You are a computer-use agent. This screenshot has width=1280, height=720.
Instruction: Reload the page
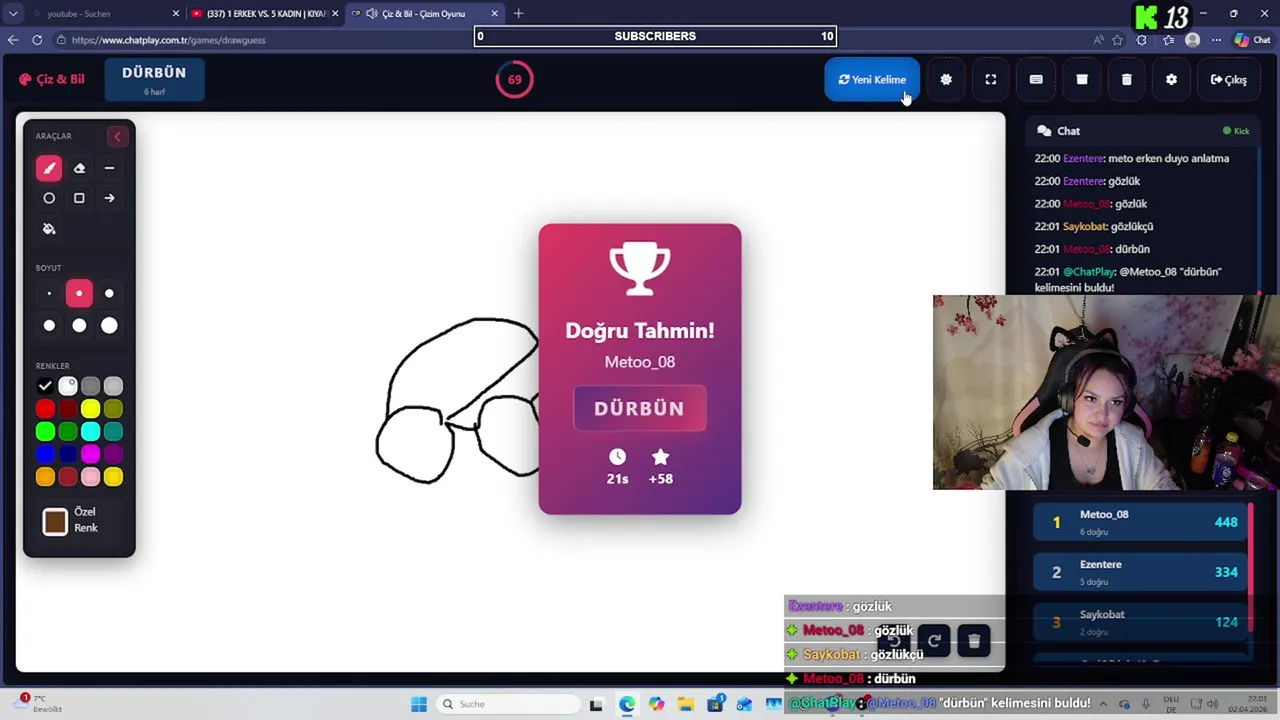point(37,40)
